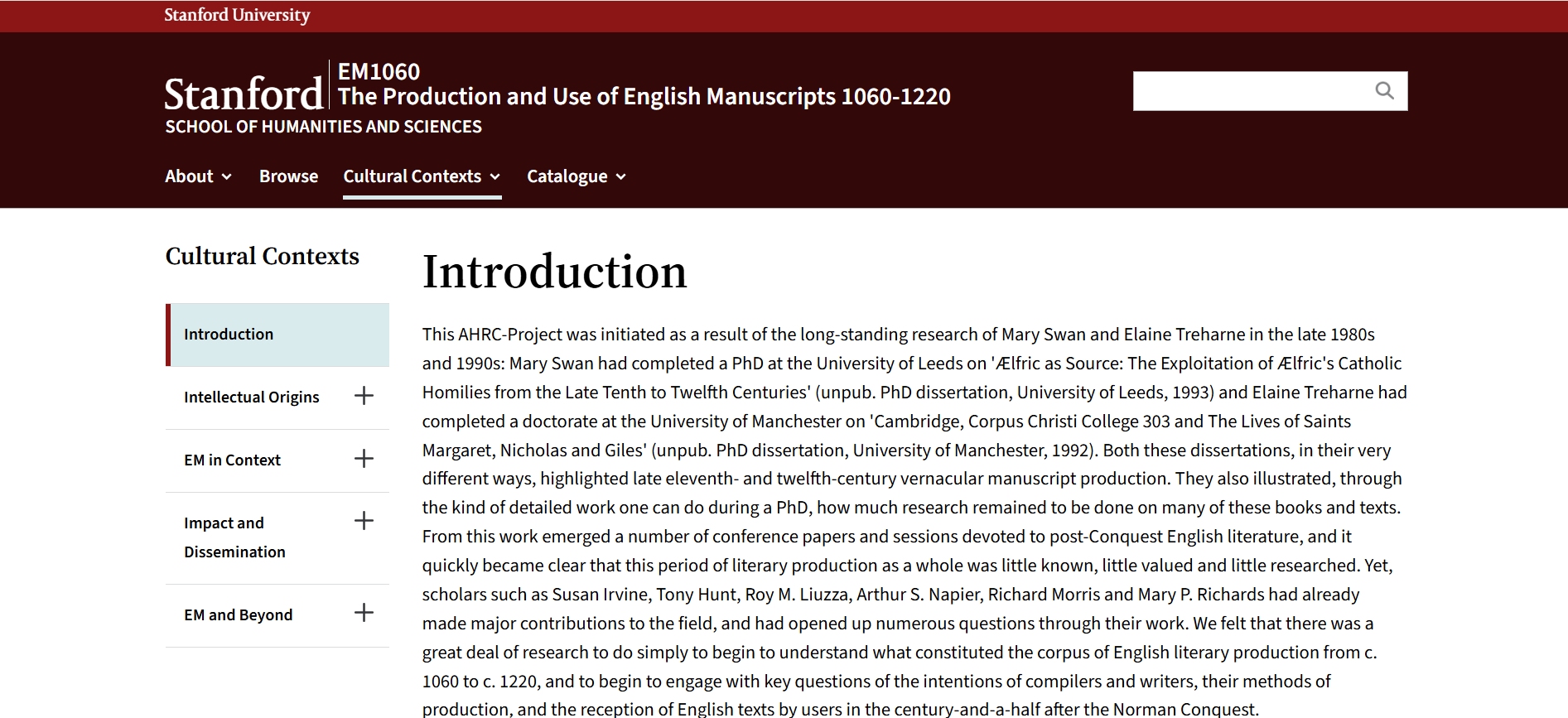
Task: Go to the Browse menu item
Action: [x=288, y=176]
